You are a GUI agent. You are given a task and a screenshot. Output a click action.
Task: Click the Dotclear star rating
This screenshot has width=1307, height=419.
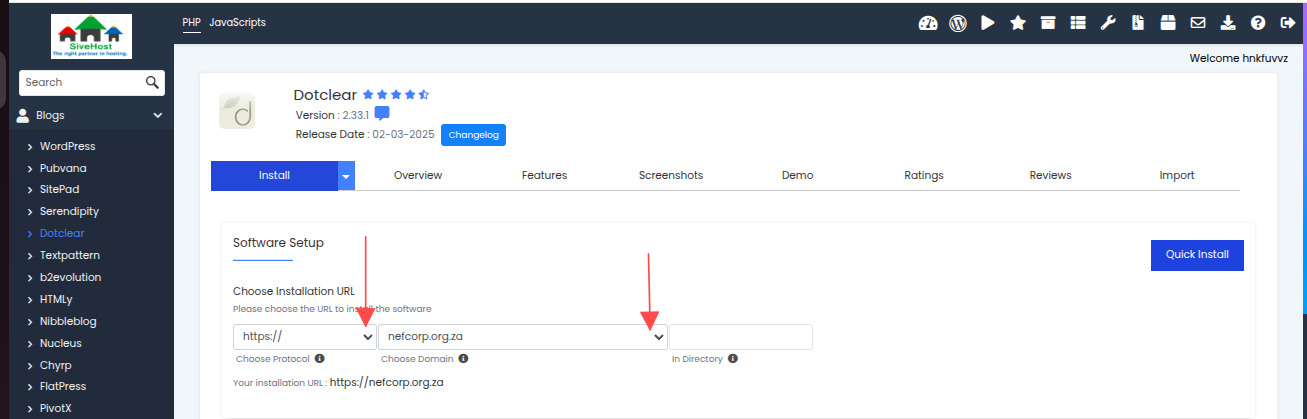click(x=396, y=95)
